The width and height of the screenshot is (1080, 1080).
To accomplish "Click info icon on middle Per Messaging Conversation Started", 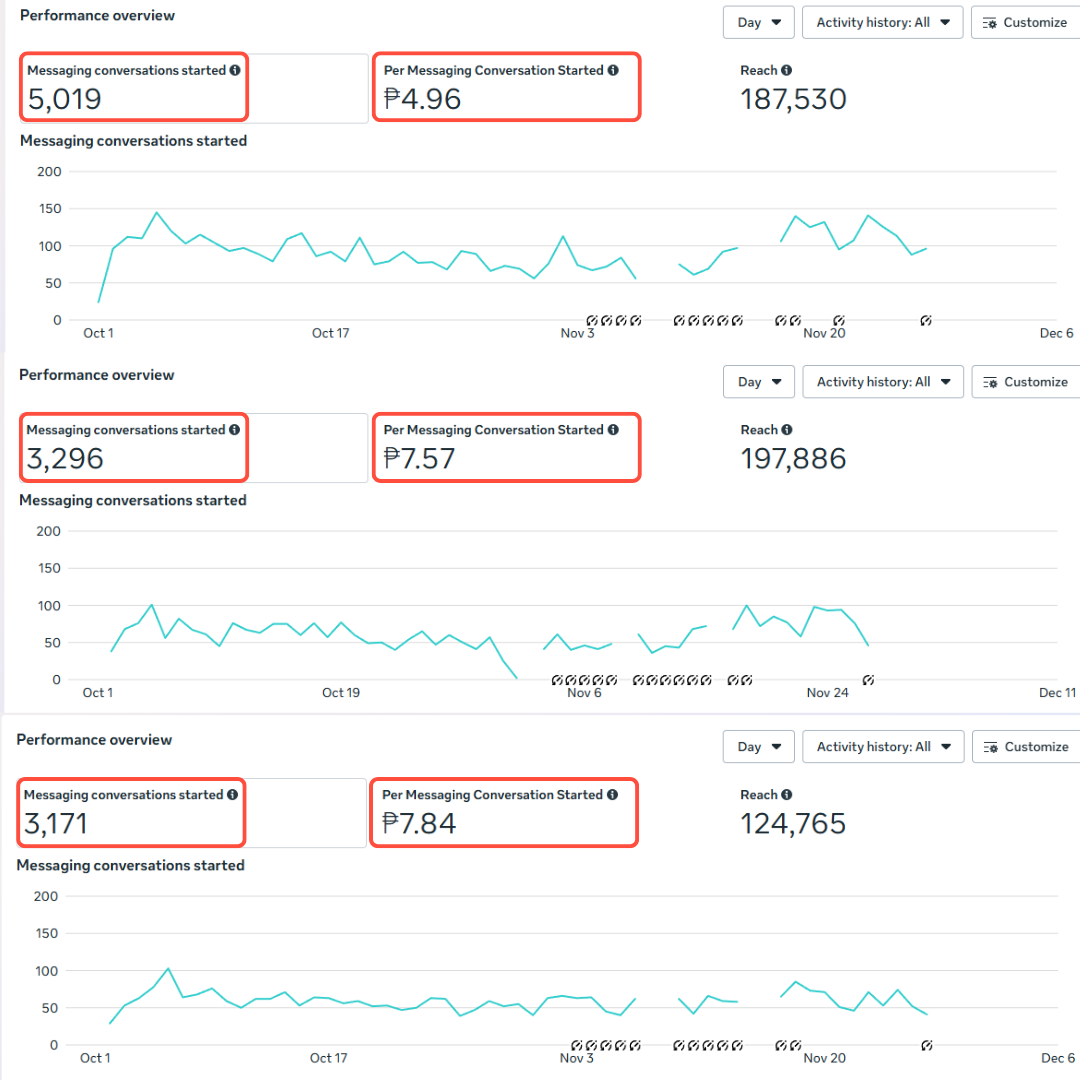I will point(613,430).
